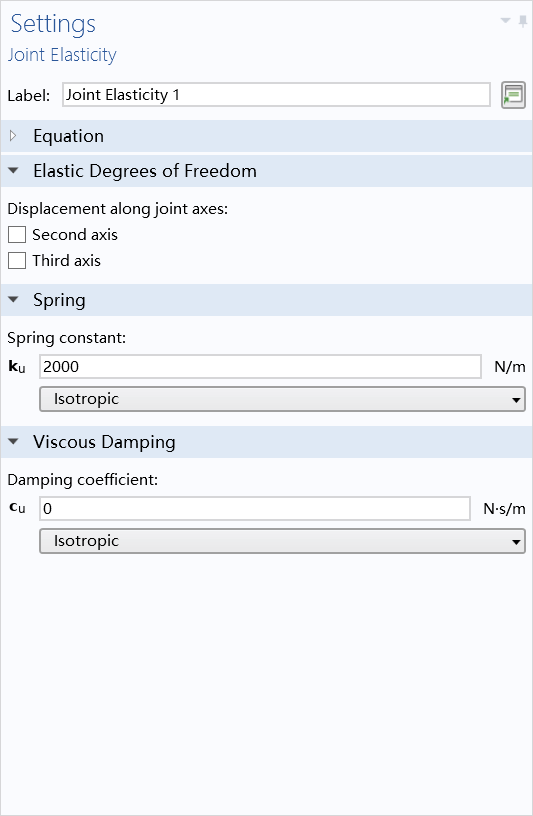
Task: Enable the Third axis checkbox
Action: click(x=17, y=260)
